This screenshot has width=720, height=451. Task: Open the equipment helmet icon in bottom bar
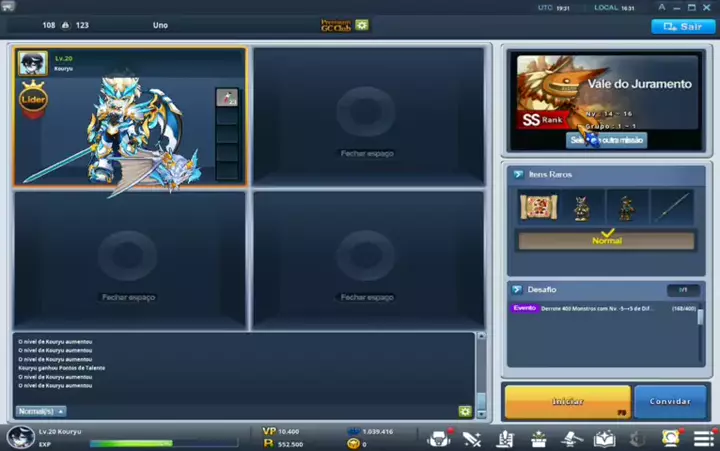click(x=438, y=437)
